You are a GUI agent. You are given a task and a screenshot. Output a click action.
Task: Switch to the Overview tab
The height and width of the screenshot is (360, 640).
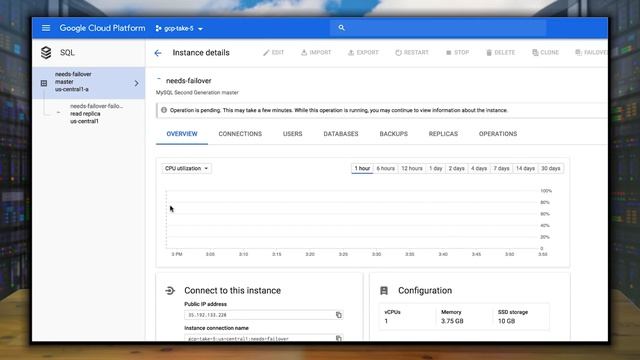click(182, 134)
